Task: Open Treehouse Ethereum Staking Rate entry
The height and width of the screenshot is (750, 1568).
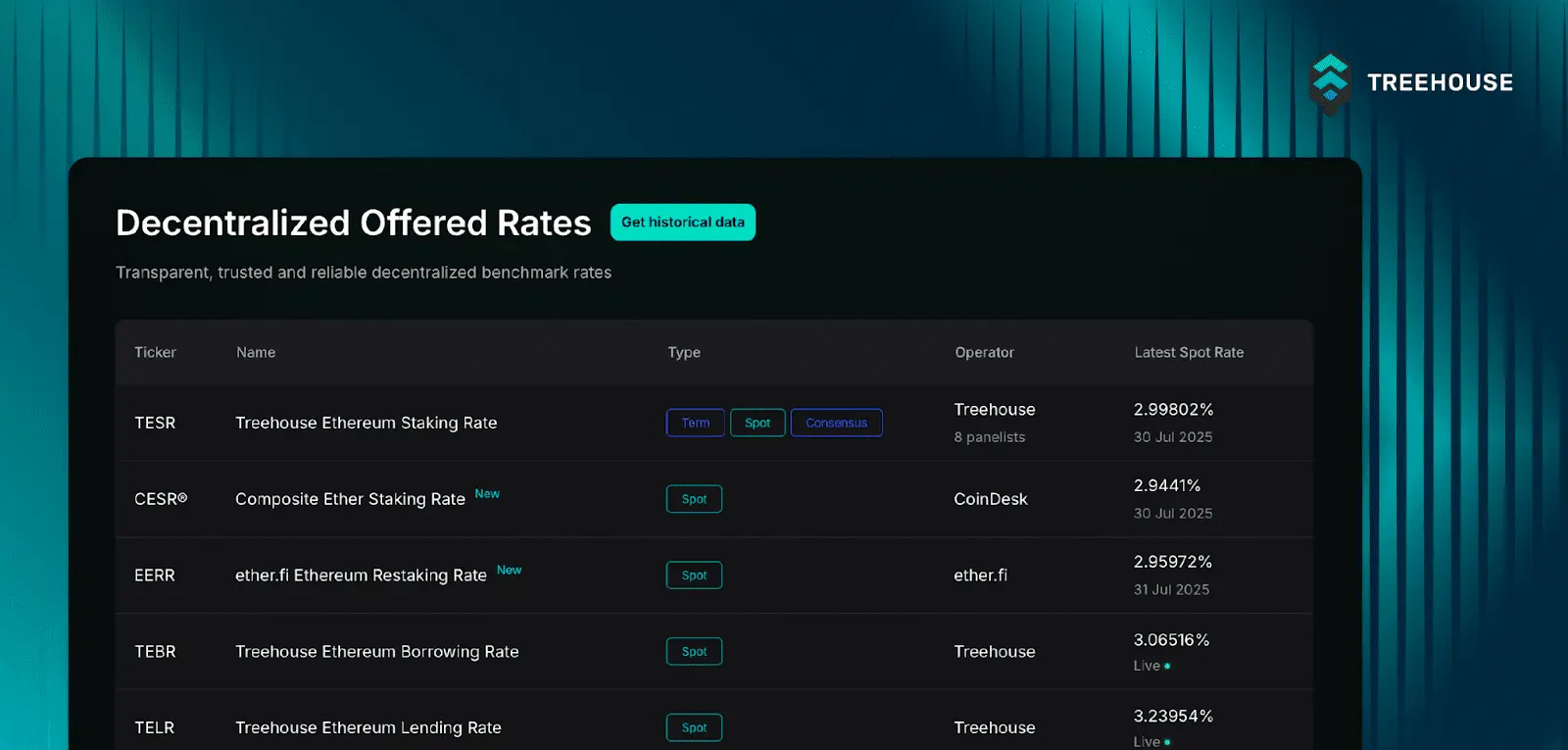Action: click(x=367, y=423)
